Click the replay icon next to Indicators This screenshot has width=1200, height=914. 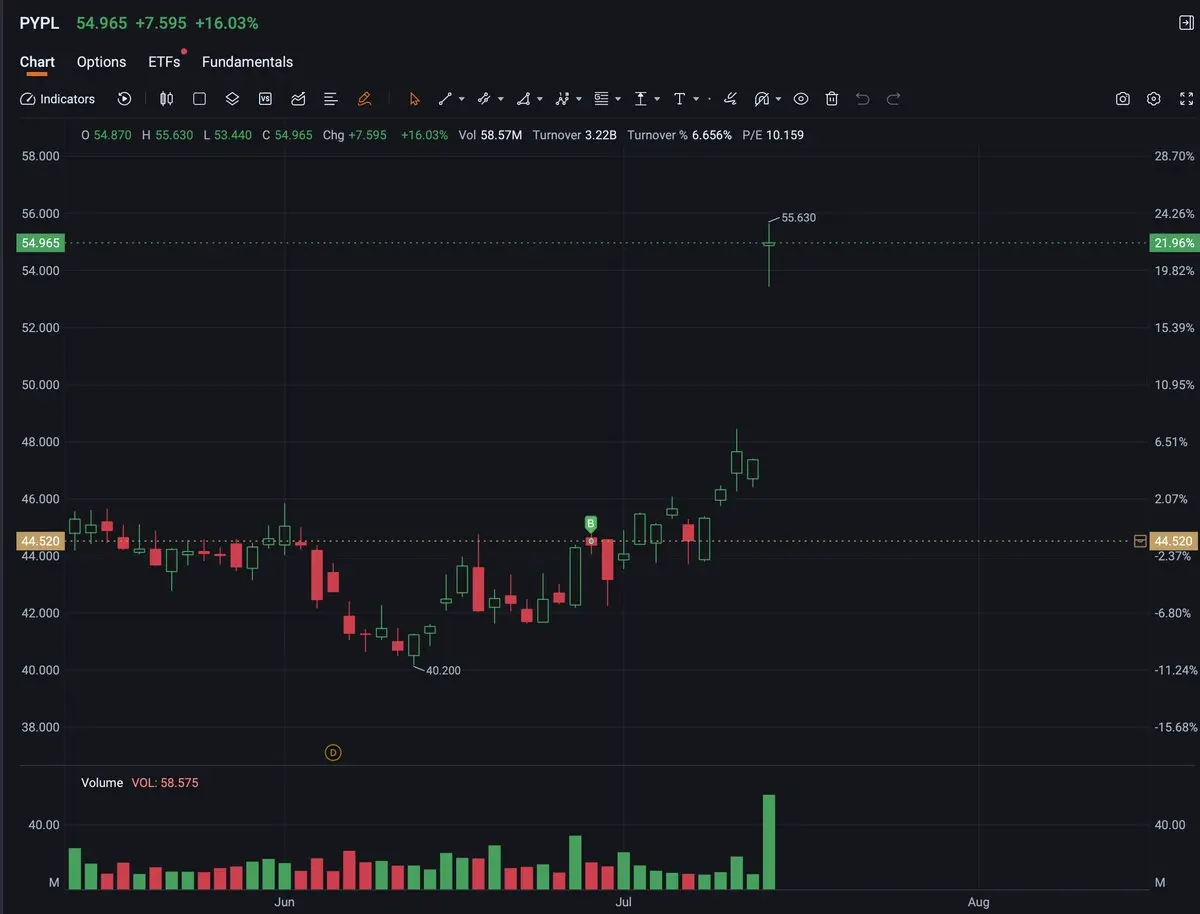(124, 99)
